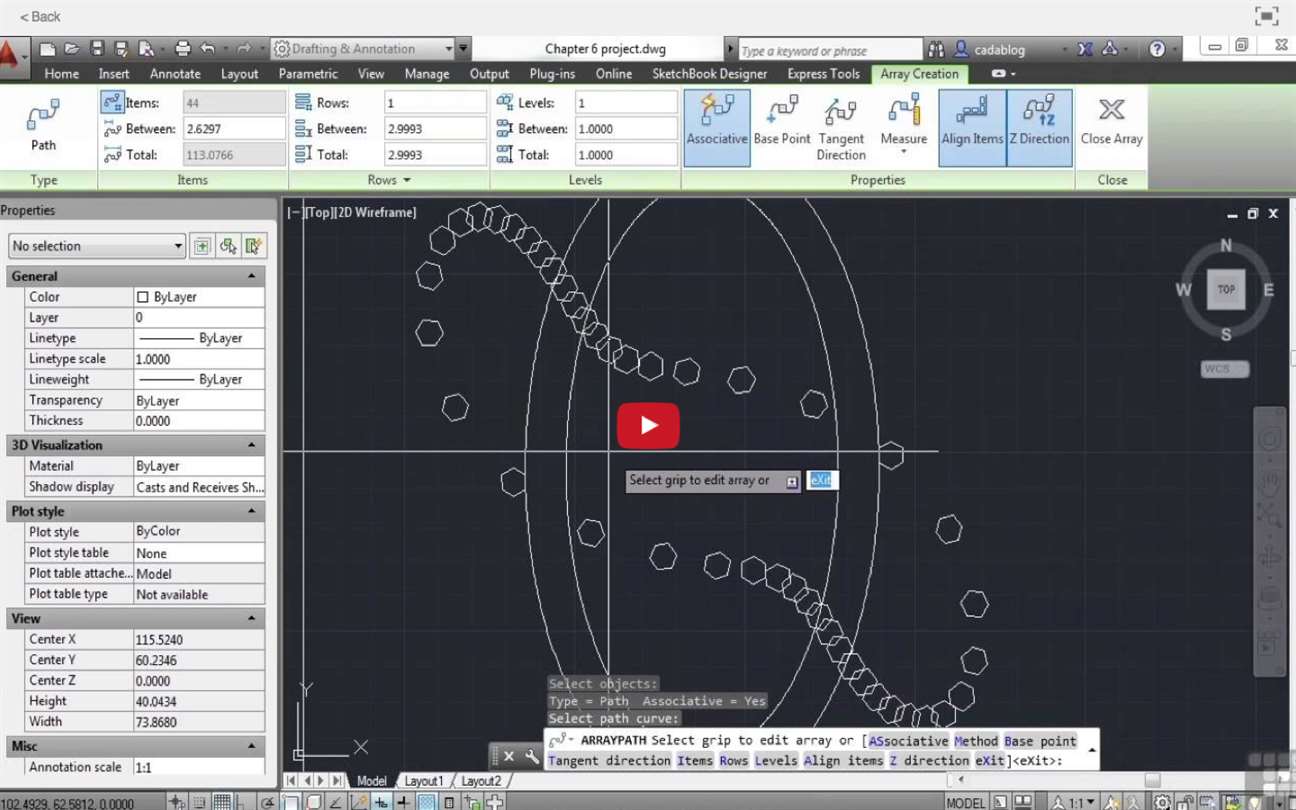
Task: Click the Tangent Direction tool
Action: 841,127
